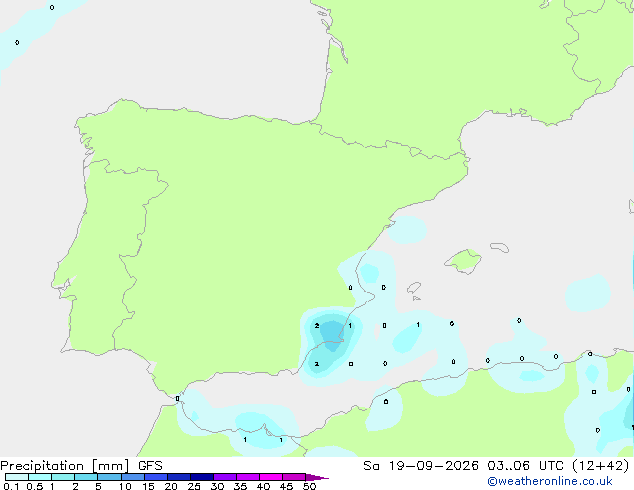Viewport: 634px width, 490px height.
Task: Choose the bright magenta 40 mm legend swatch
Action: [271, 477]
